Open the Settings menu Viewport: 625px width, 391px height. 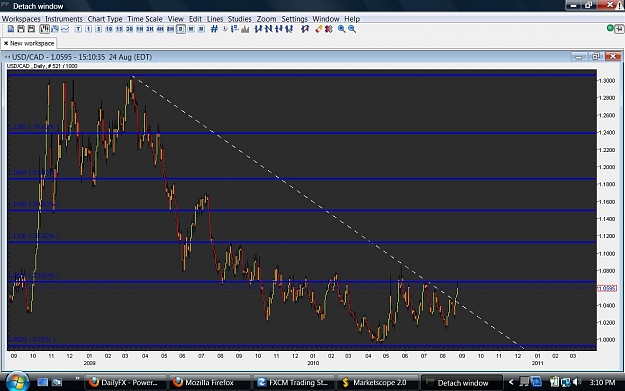click(x=295, y=19)
